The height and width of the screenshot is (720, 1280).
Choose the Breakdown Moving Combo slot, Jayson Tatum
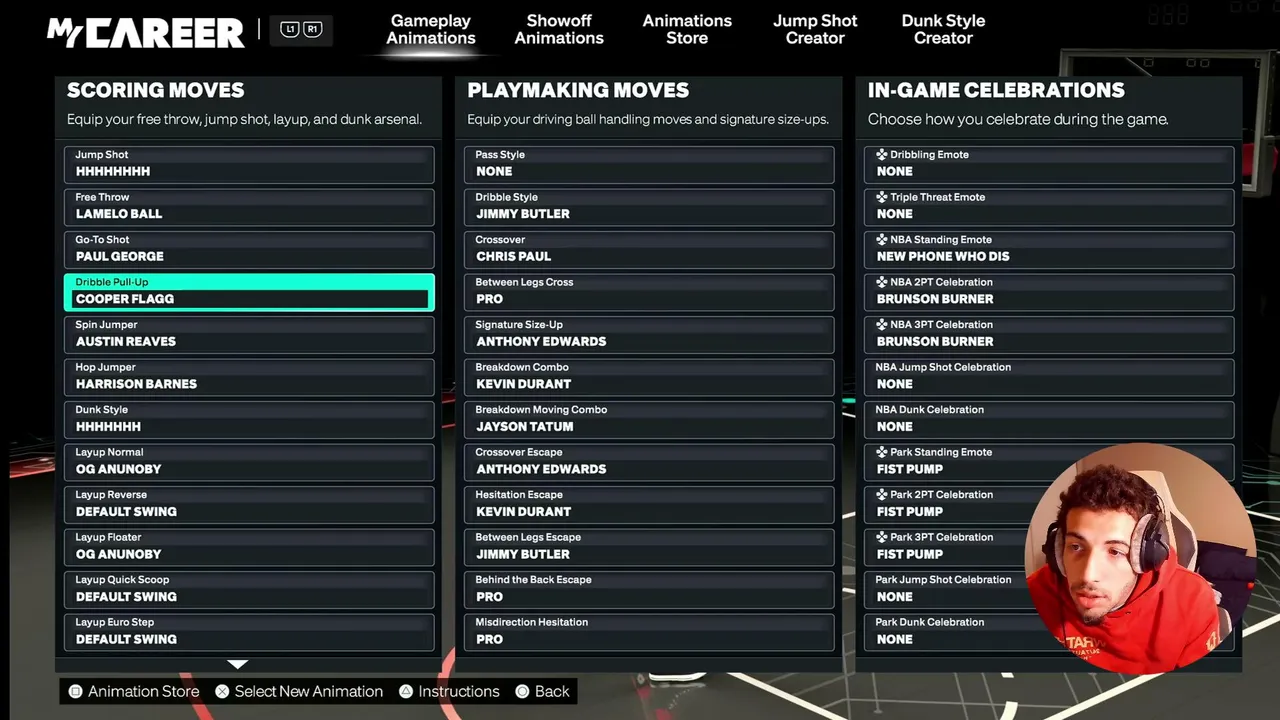[649, 420]
